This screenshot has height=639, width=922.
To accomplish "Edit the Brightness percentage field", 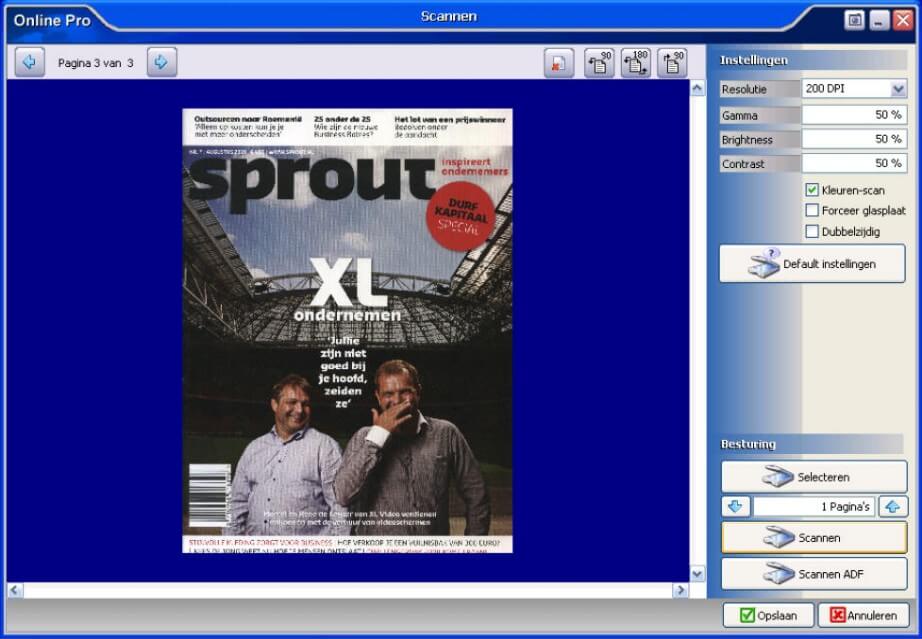I will (854, 139).
